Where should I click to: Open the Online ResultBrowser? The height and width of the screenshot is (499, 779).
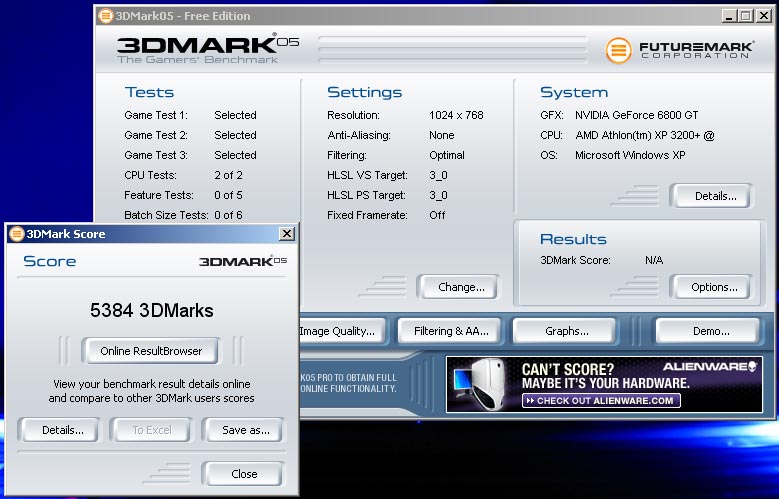tap(151, 351)
